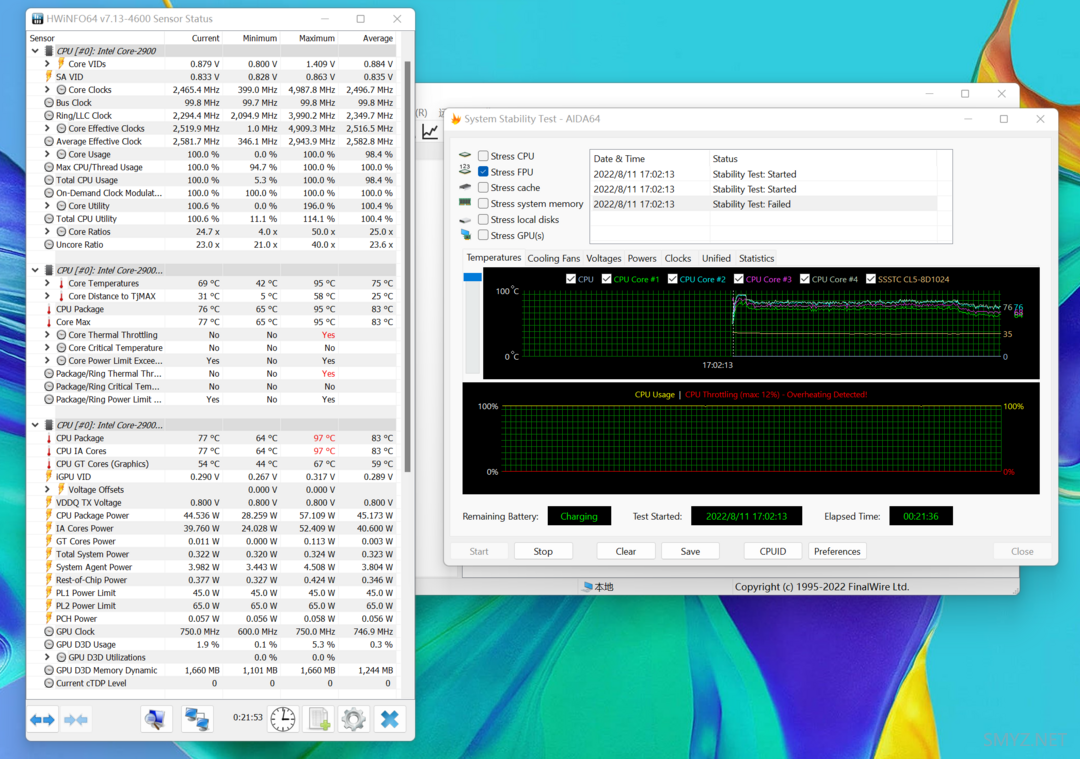
Task: Open the Clocks tab
Action: (x=678, y=258)
